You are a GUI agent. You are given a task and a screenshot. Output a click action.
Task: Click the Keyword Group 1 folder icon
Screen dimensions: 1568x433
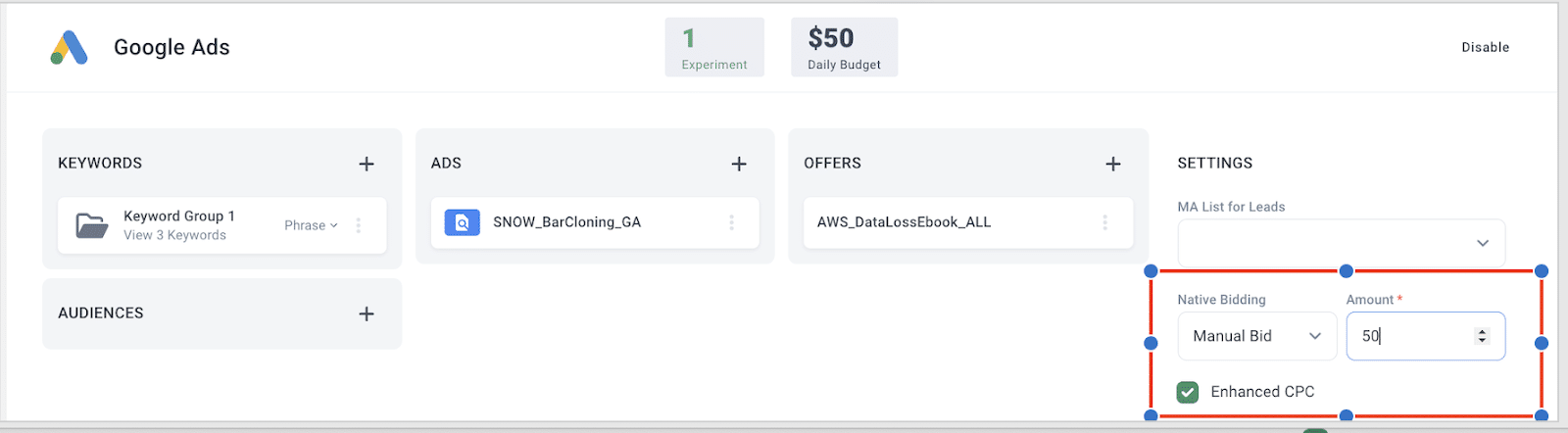[92, 225]
